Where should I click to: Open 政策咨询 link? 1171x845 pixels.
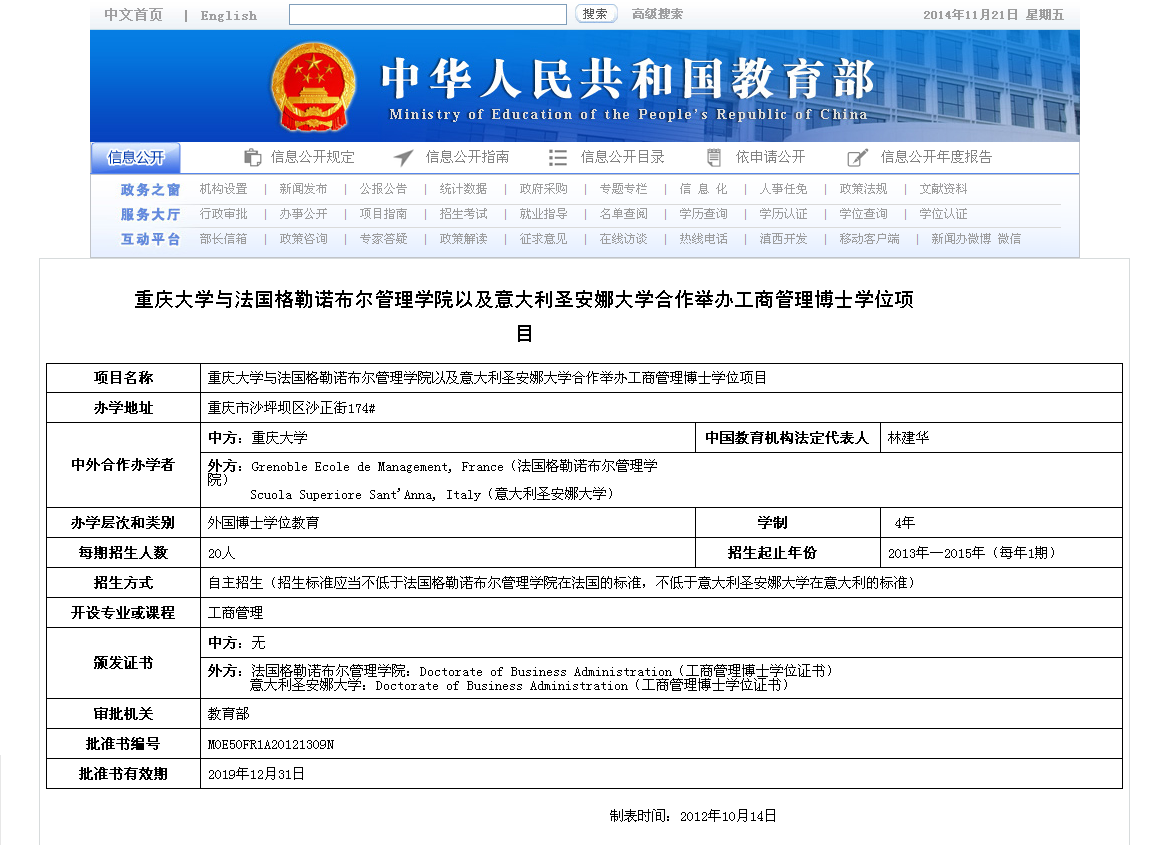point(303,238)
